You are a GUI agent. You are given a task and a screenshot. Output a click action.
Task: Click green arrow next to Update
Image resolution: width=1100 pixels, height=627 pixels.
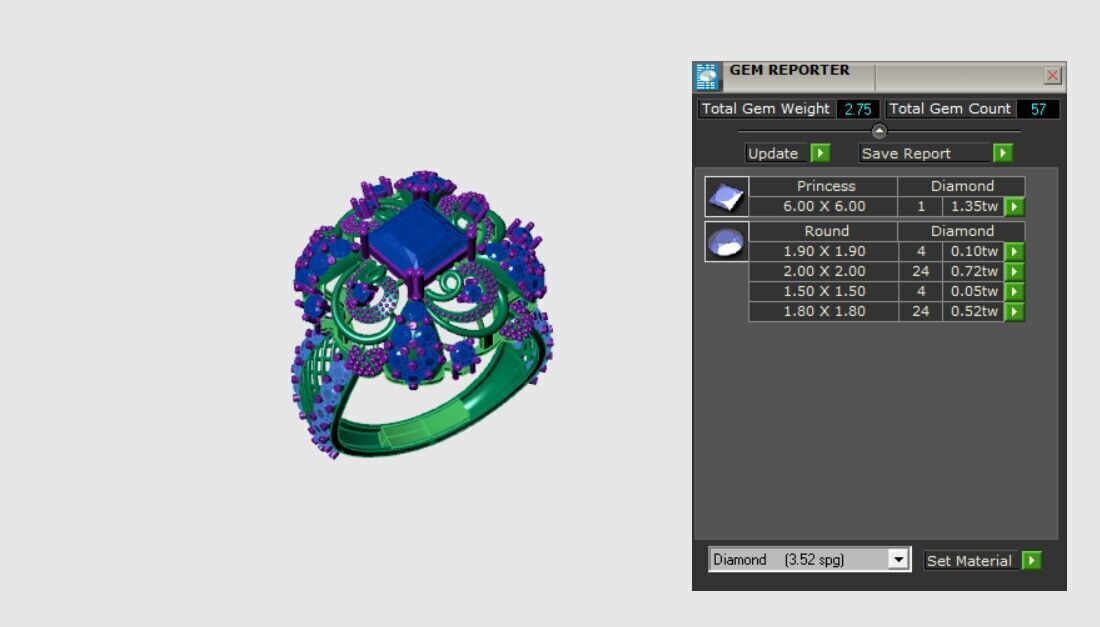(x=820, y=153)
